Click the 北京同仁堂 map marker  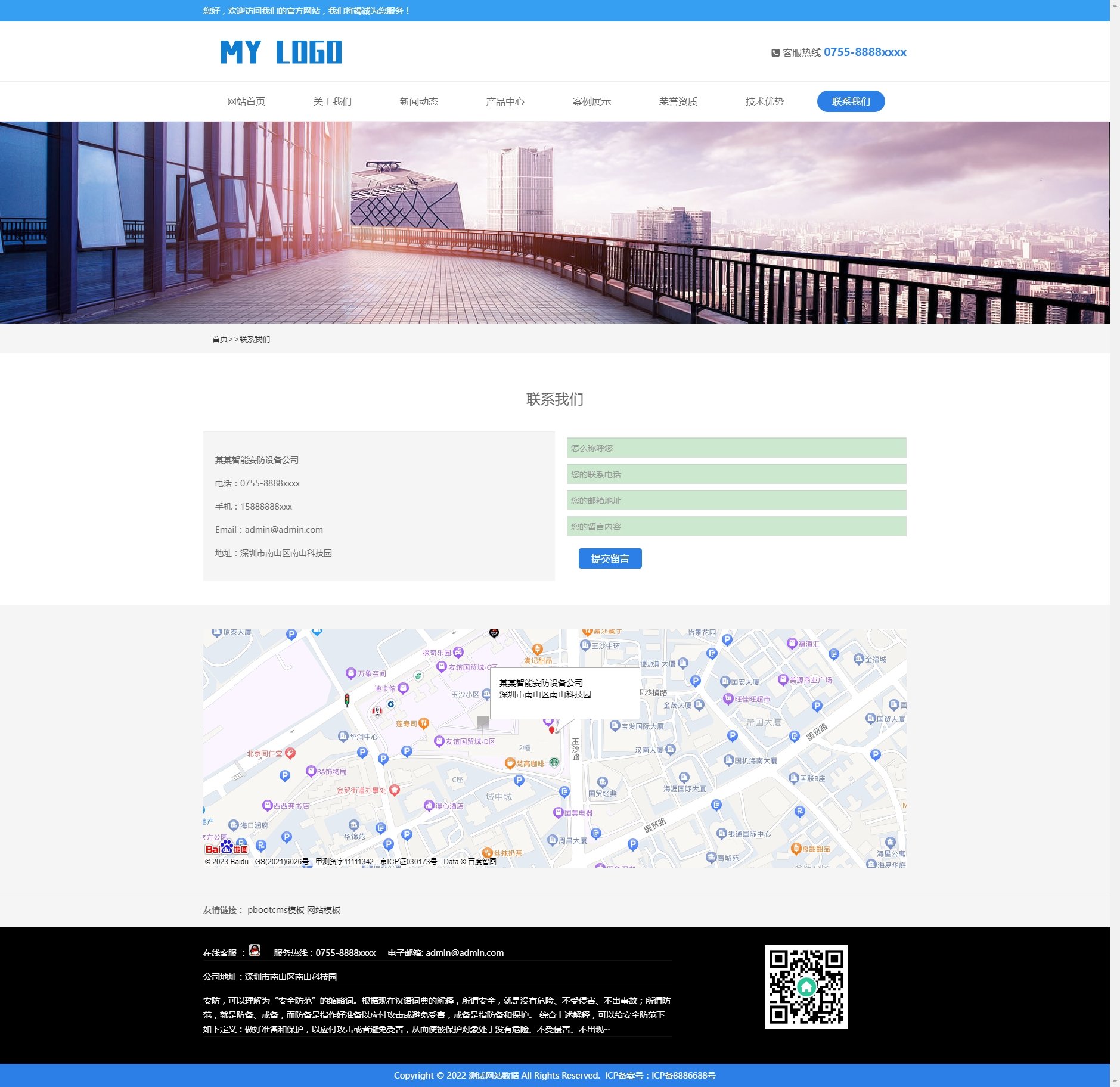(x=290, y=753)
